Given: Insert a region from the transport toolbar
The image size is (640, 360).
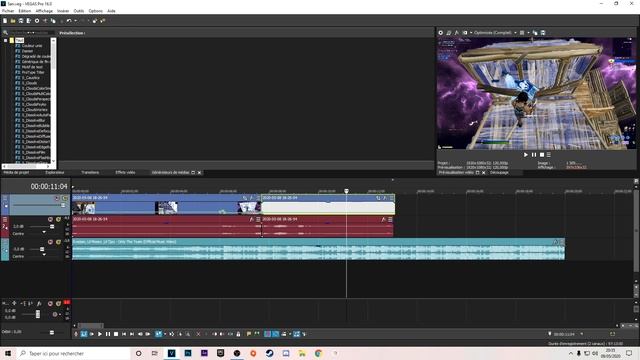Looking at the screenshot, I should click(257, 334).
